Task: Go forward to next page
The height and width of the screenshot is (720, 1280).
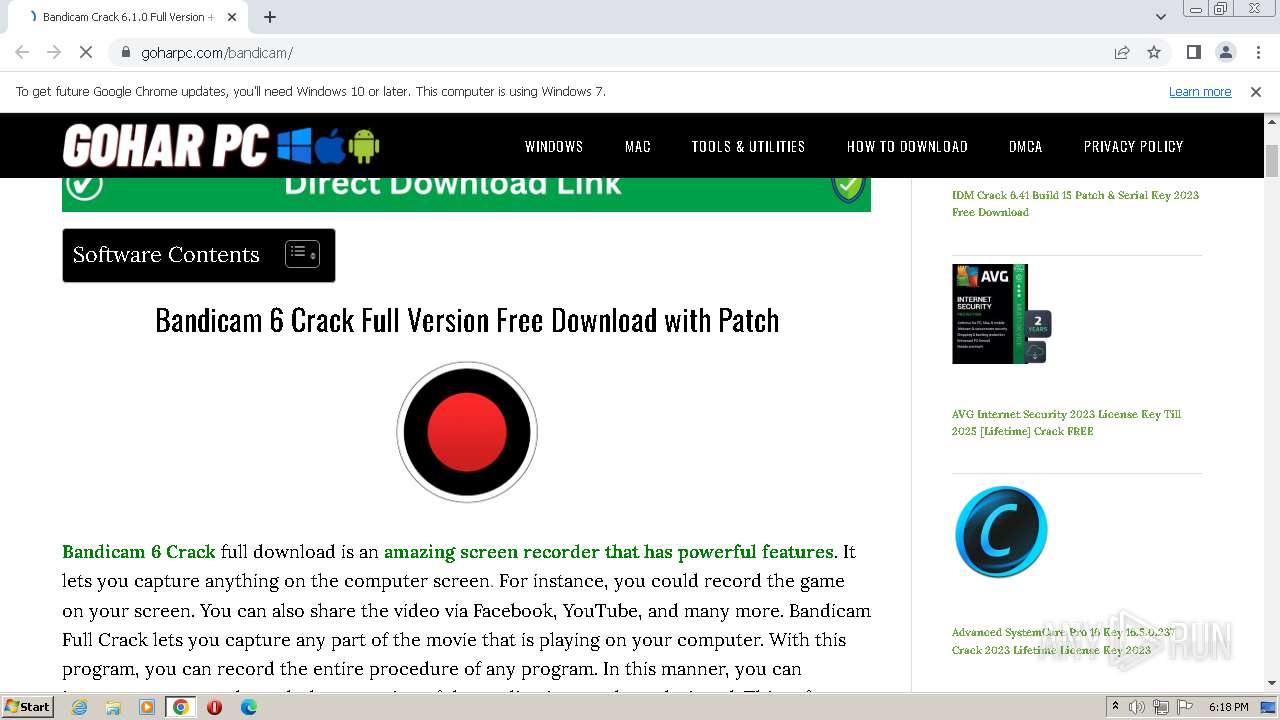Action: pyautogui.click(x=54, y=52)
